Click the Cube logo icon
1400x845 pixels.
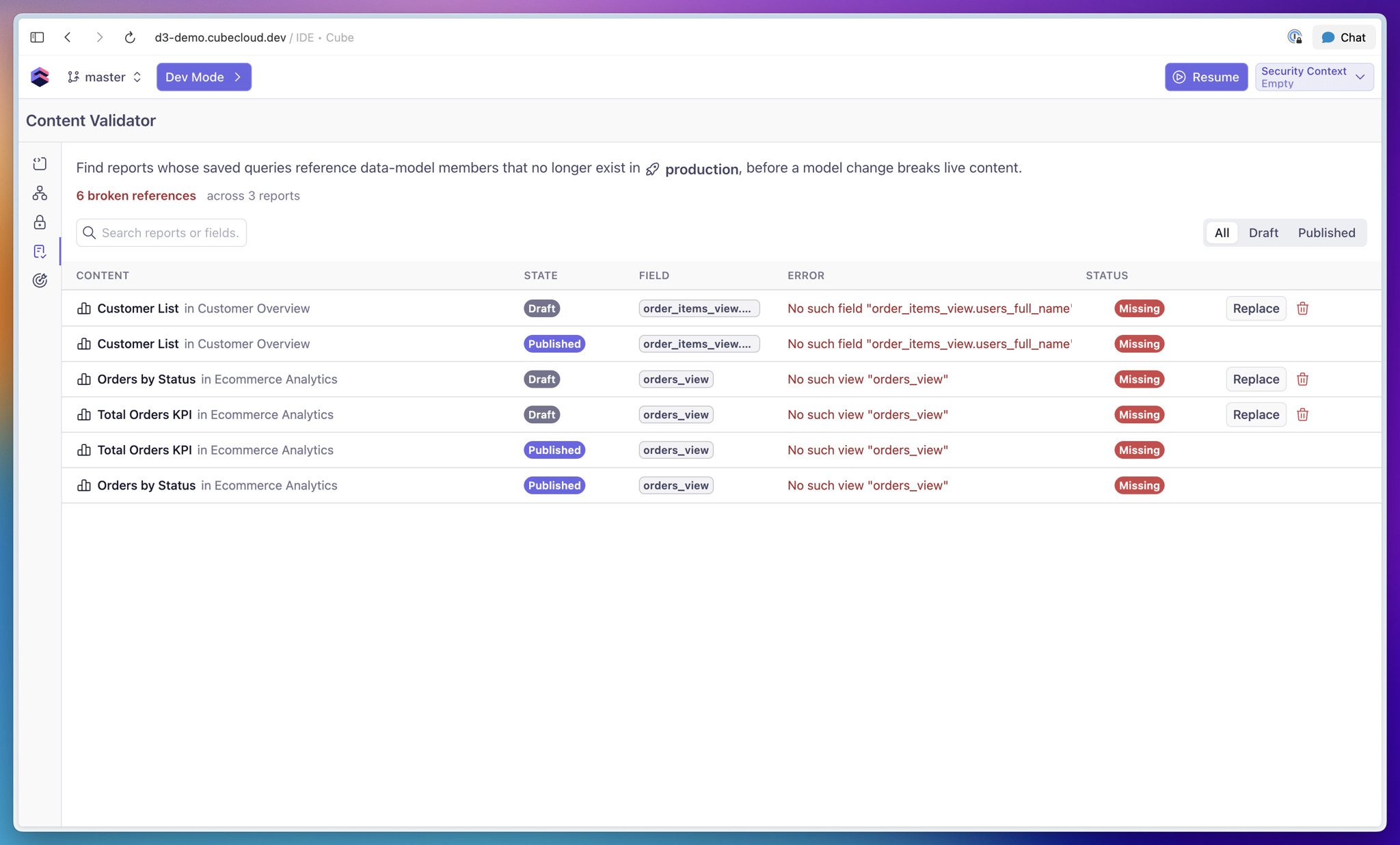[x=40, y=77]
